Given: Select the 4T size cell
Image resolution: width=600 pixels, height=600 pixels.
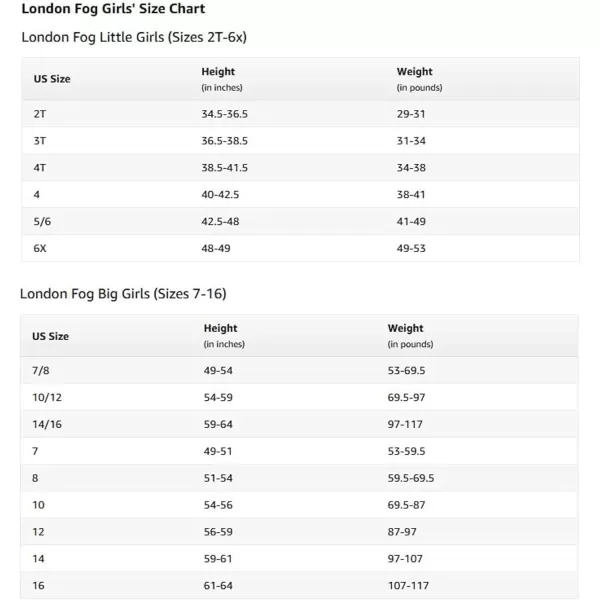Looking at the screenshot, I should 40,168.
